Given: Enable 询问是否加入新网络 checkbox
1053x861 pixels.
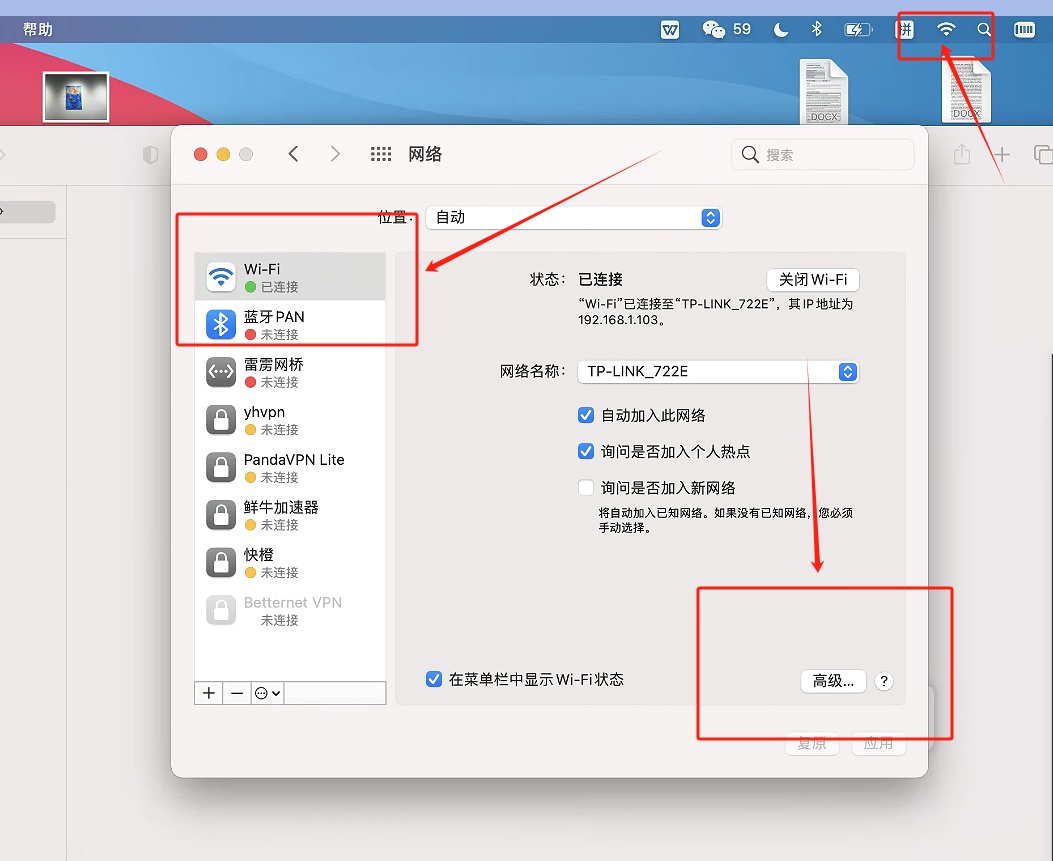Looking at the screenshot, I should coord(586,488).
